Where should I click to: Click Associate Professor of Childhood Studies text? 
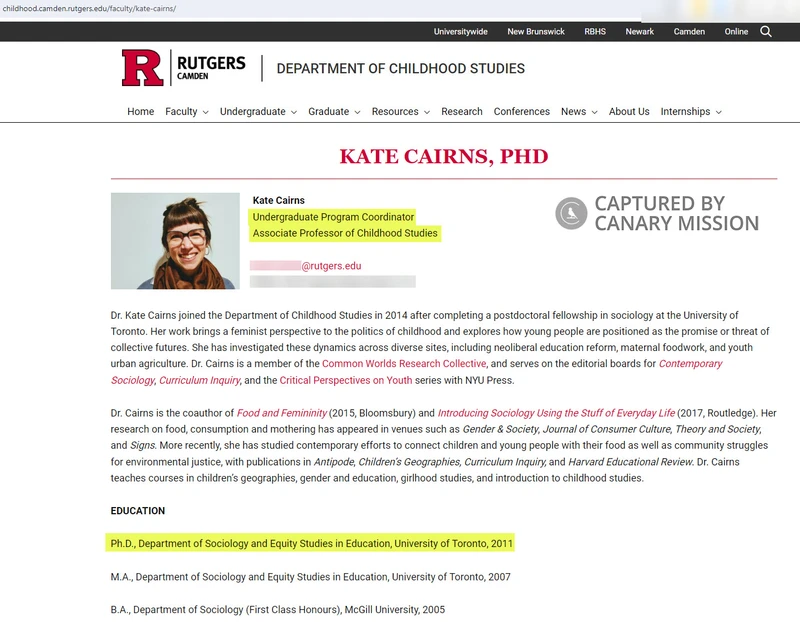[345, 233]
